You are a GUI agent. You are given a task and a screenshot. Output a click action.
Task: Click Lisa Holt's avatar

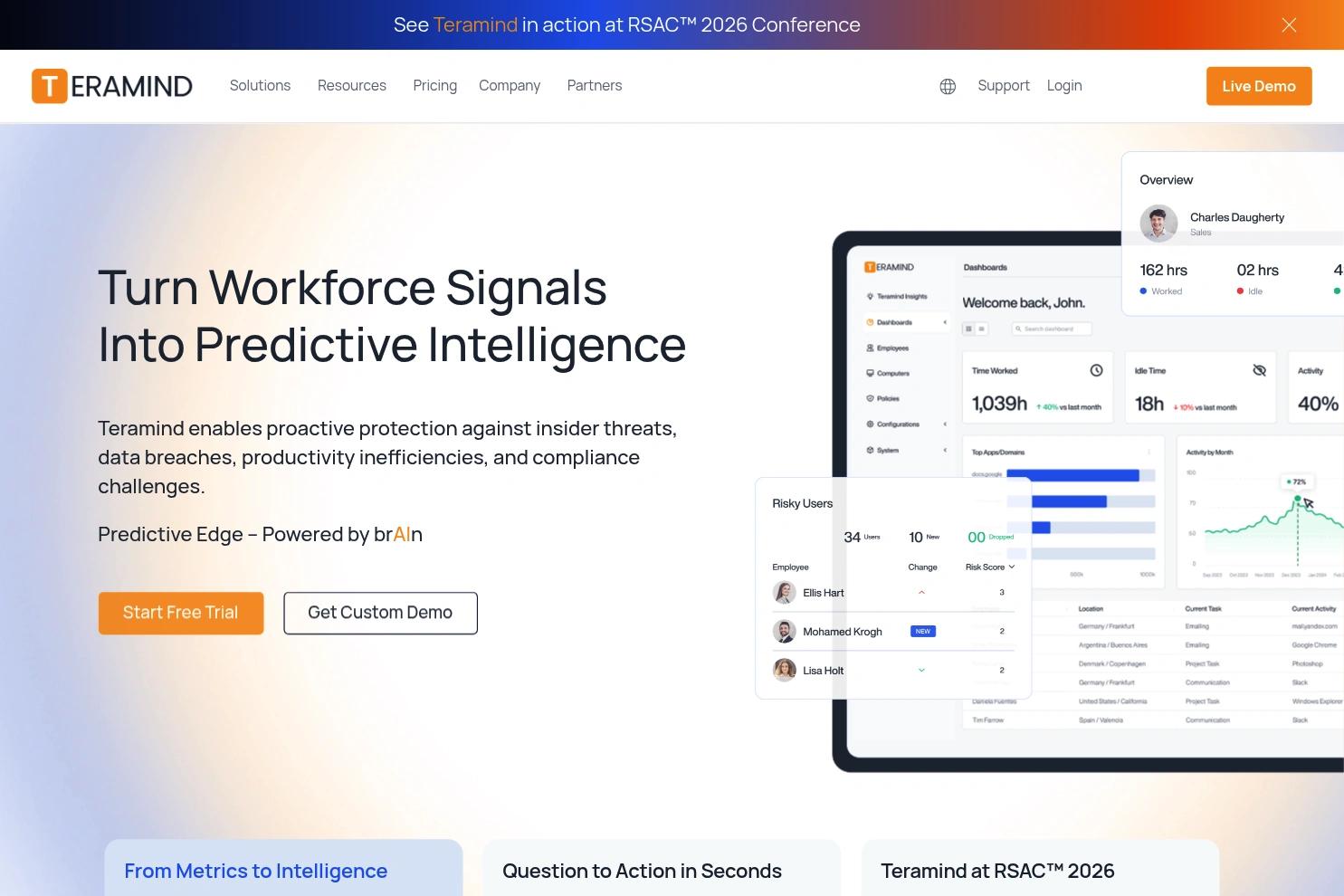click(x=784, y=671)
